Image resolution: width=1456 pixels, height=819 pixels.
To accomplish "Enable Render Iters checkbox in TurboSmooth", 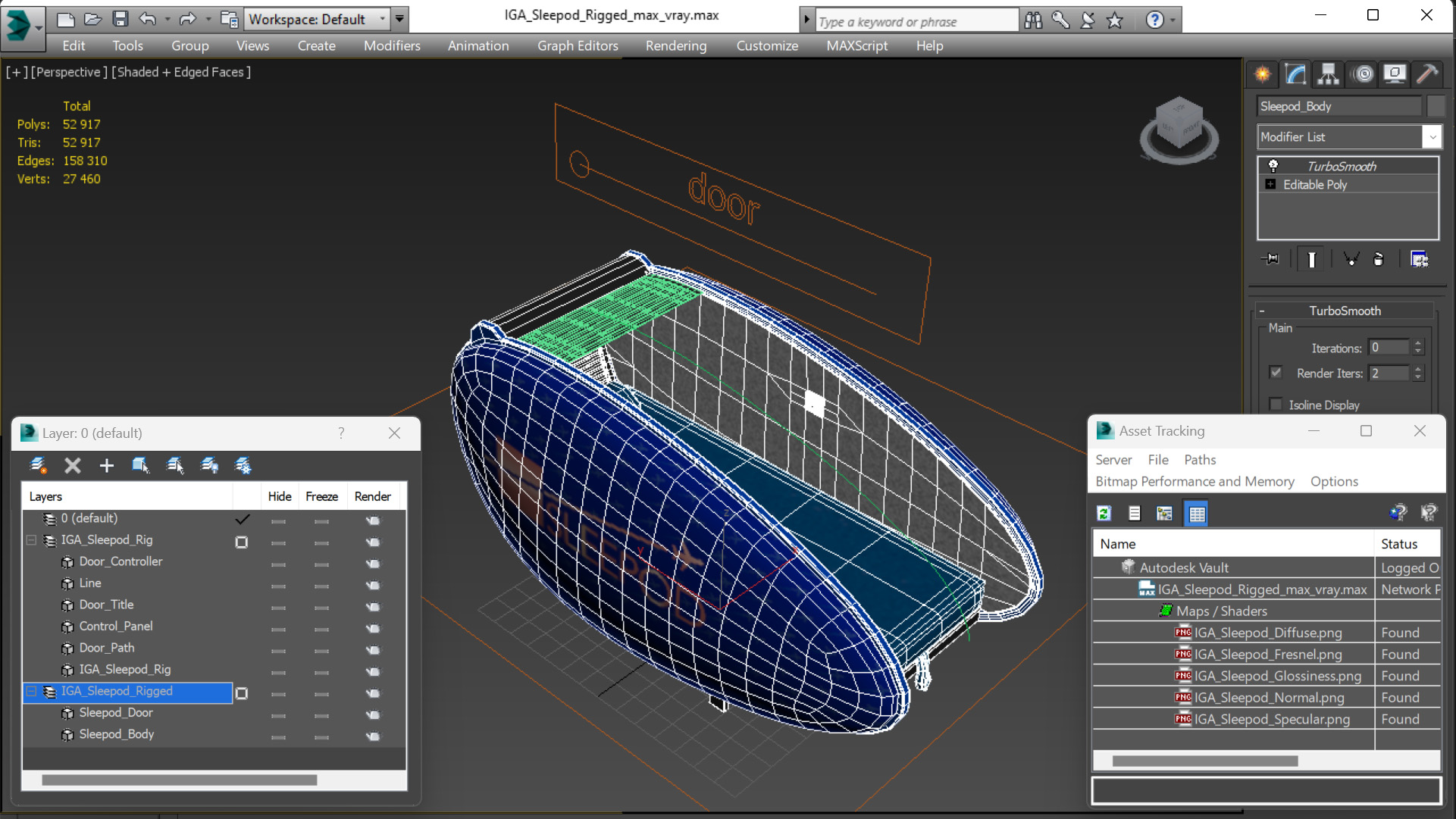I will pos(1276,373).
